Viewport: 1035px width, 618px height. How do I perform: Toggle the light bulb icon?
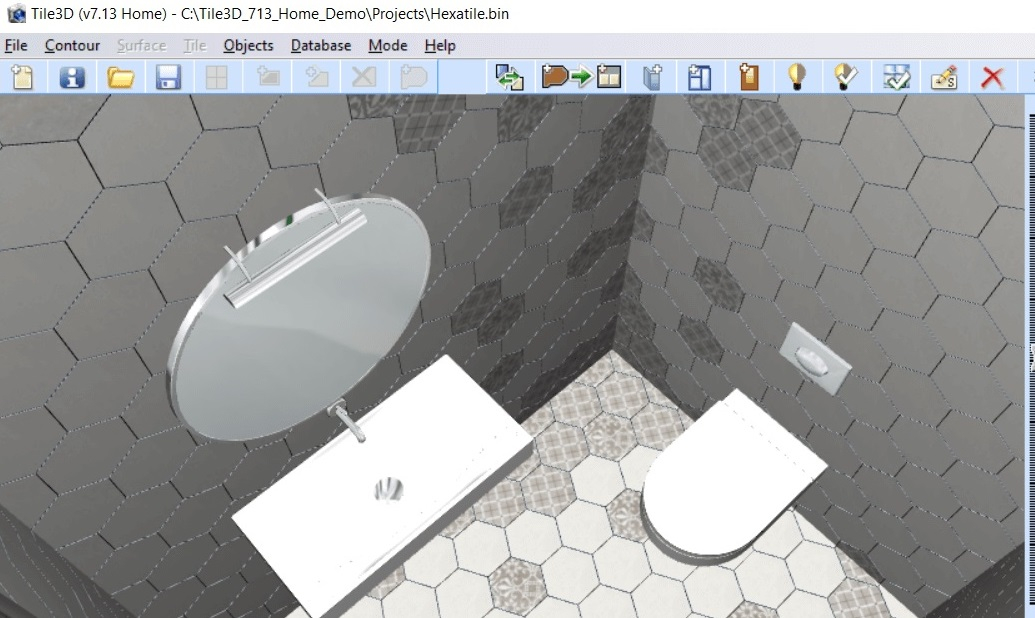[797, 77]
